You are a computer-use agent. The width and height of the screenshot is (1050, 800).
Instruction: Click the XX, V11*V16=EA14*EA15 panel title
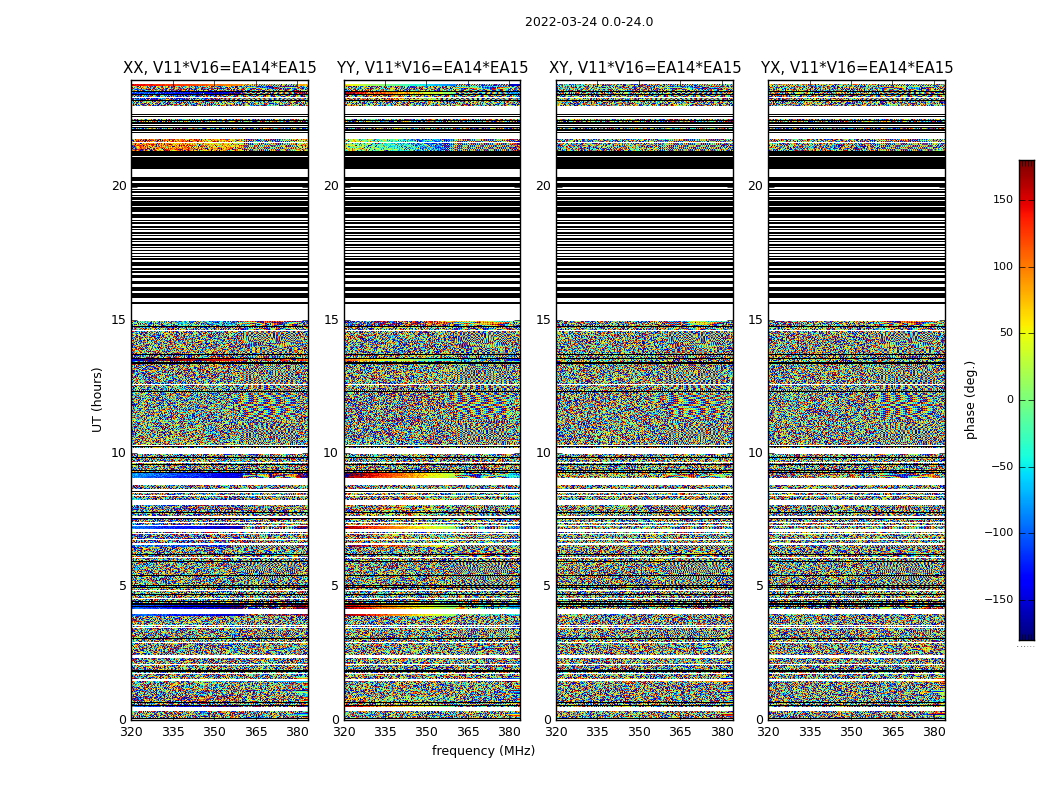tap(220, 68)
